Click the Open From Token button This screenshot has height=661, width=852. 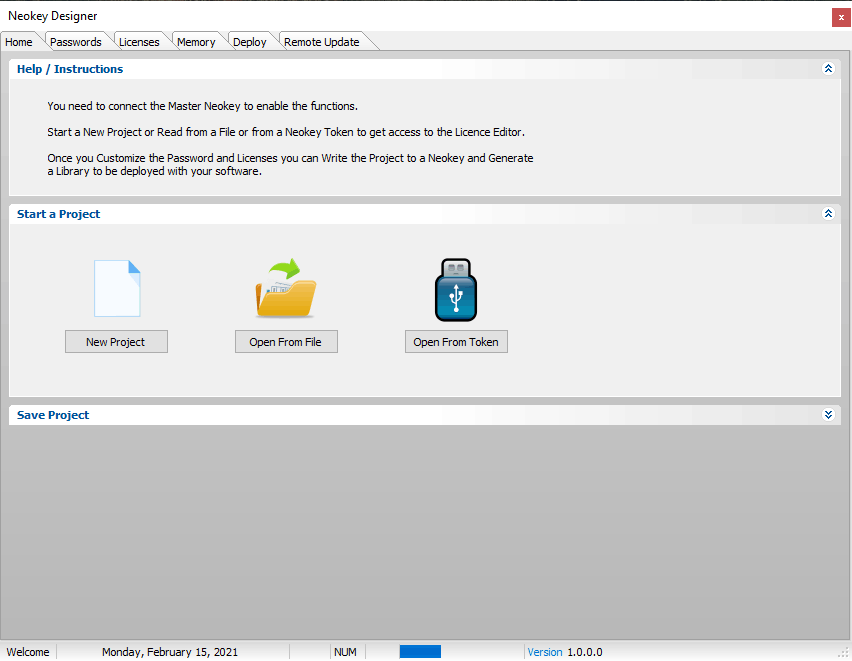[456, 342]
